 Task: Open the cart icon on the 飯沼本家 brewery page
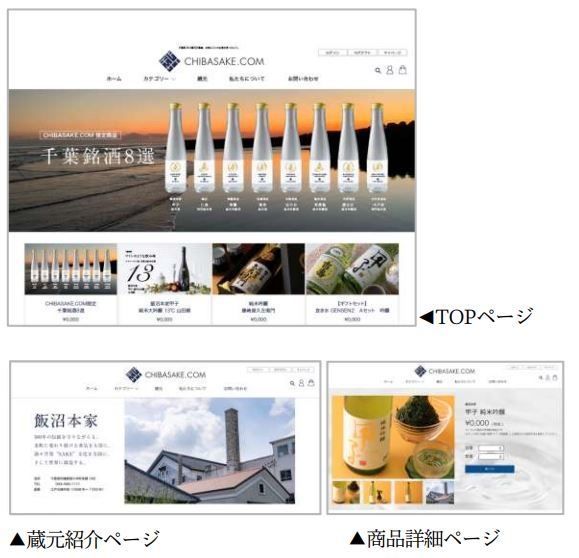click(311, 383)
